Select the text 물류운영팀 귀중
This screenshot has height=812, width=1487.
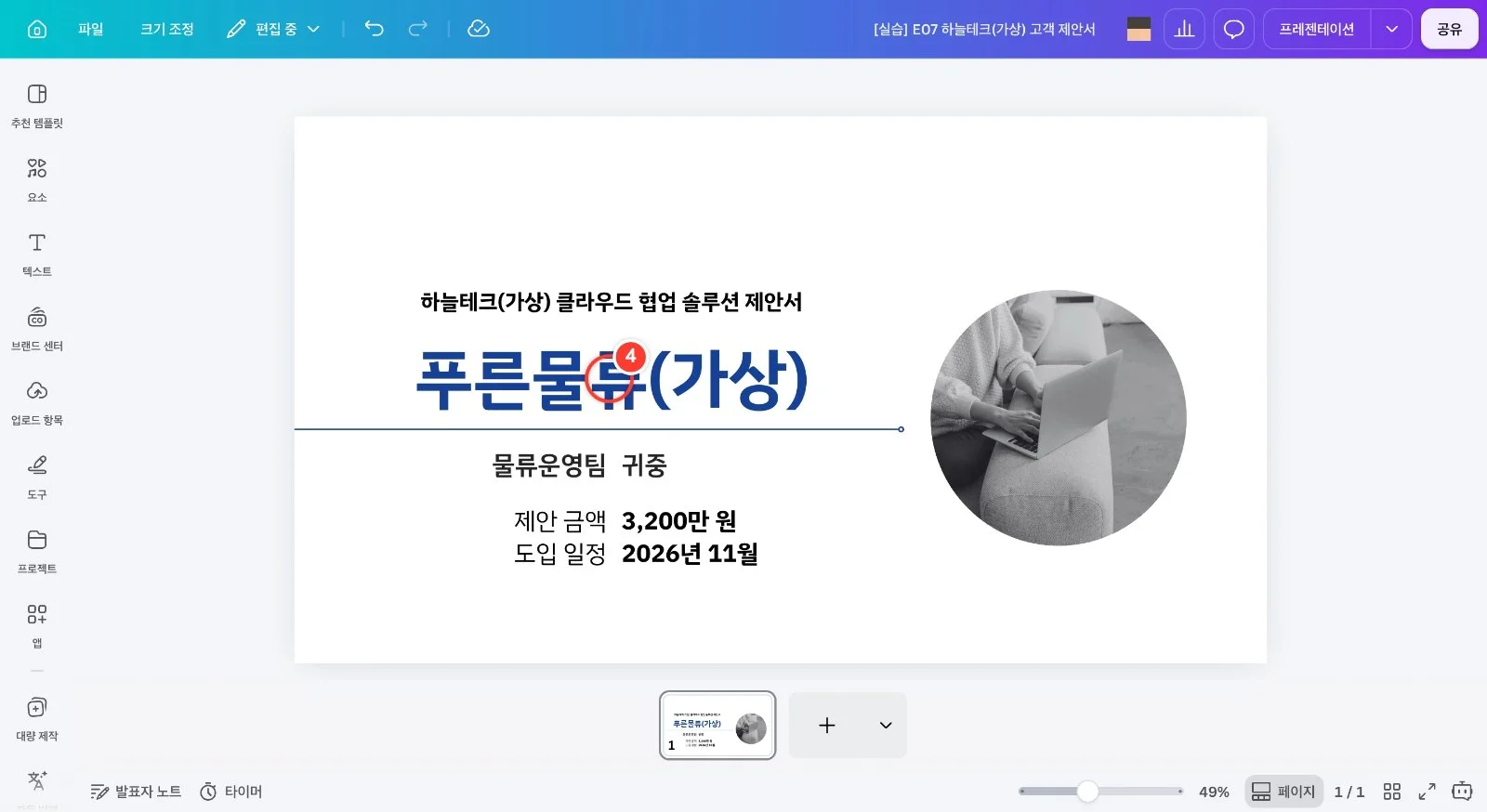(x=579, y=465)
